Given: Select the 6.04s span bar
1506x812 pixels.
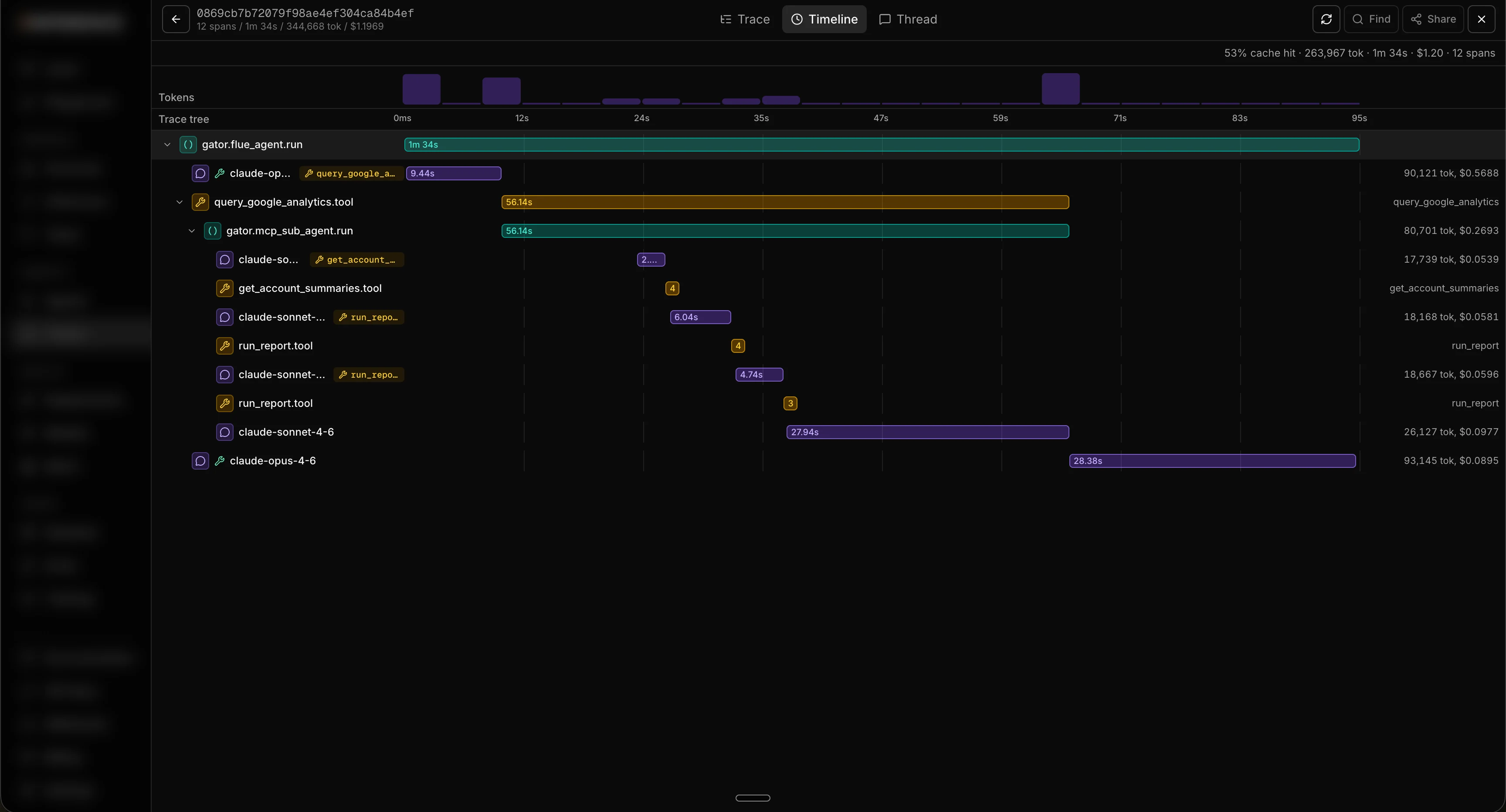Looking at the screenshot, I should coord(700,317).
